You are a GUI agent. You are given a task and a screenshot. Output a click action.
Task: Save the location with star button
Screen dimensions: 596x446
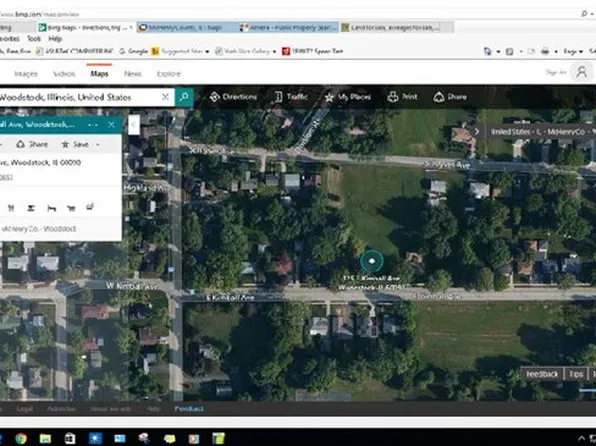point(75,144)
